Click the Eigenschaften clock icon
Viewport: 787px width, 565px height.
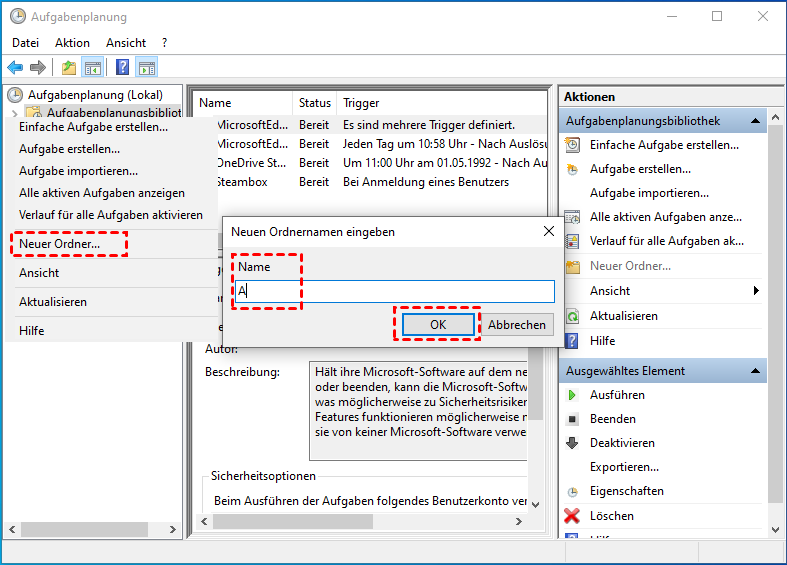click(x=572, y=492)
